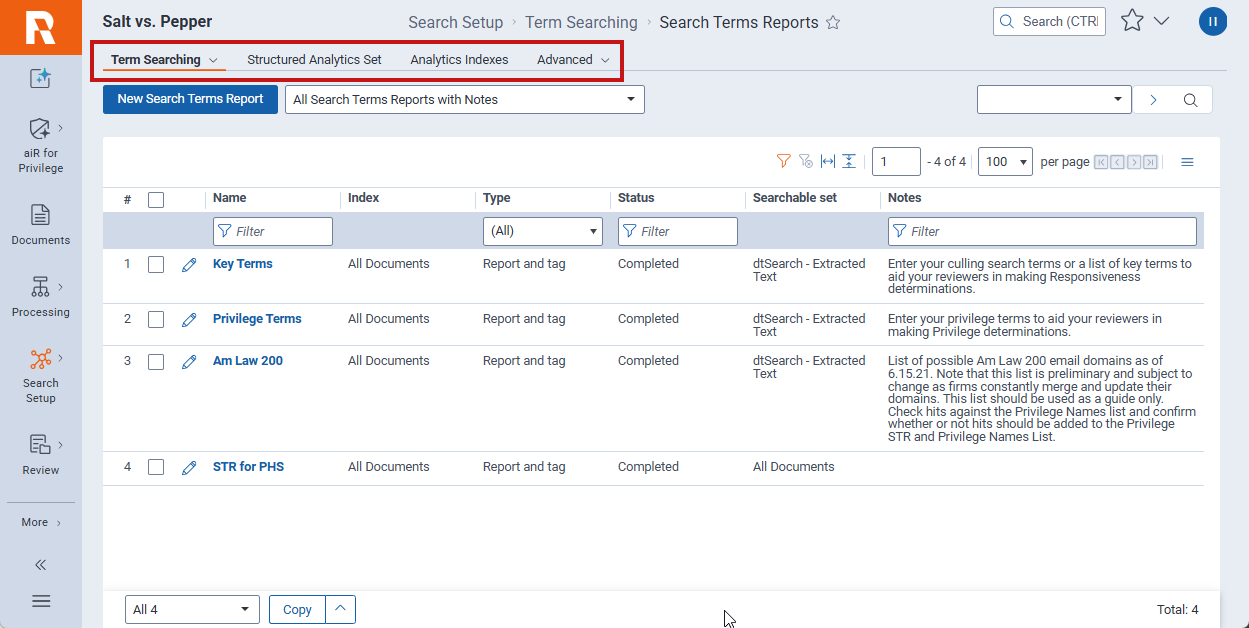The height and width of the screenshot is (628, 1249).
Task: Sort by the Status column header
Action: [636, 198]
